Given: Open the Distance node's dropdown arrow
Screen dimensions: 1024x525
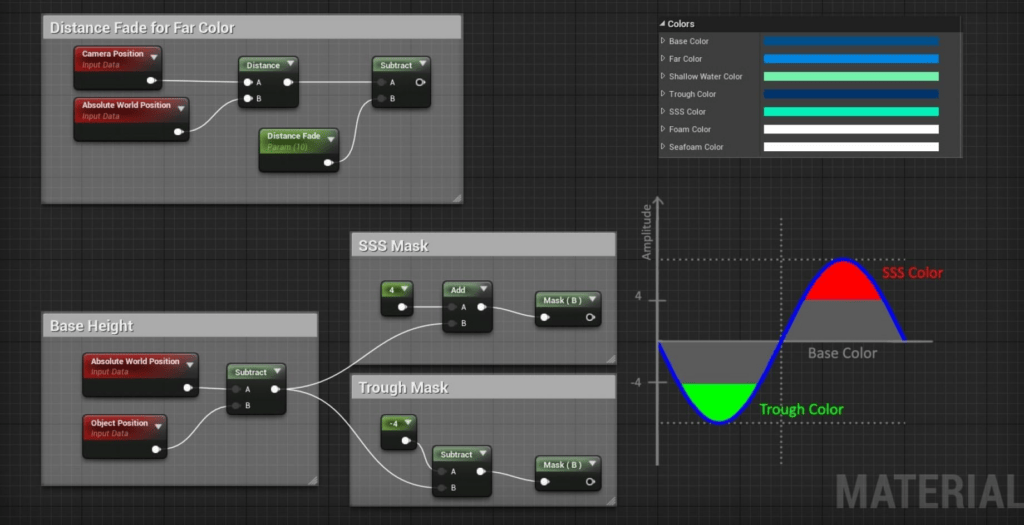Looking at the screenshot, I should click(x=291, y=63).
